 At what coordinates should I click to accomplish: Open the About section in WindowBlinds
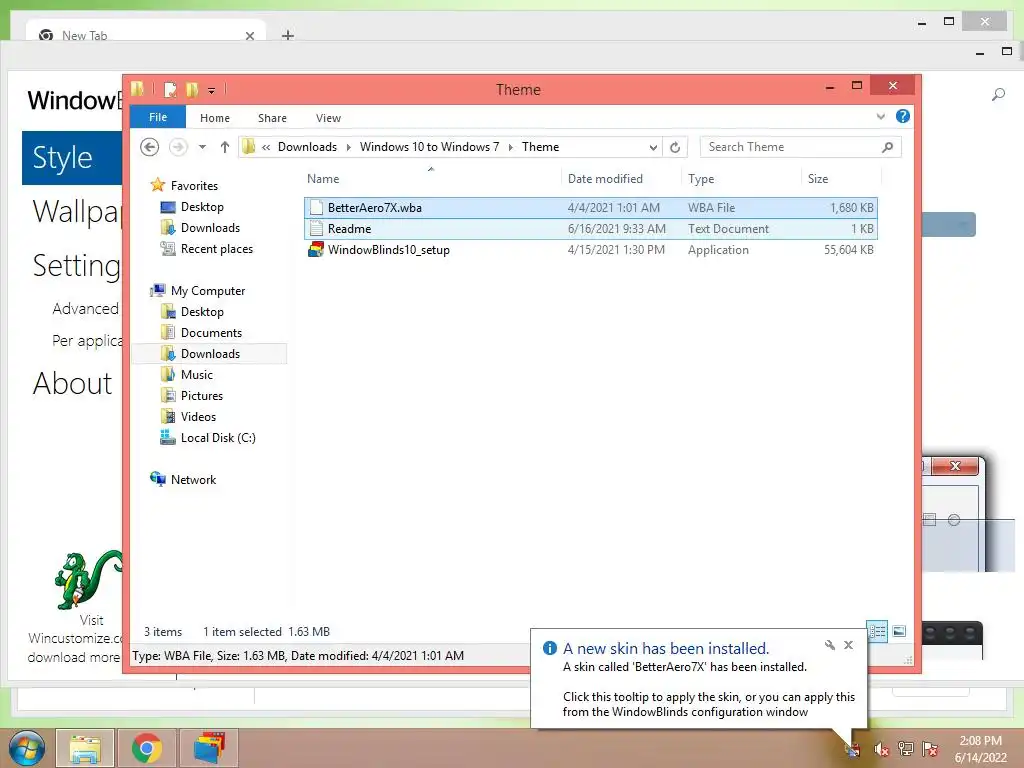72,383
